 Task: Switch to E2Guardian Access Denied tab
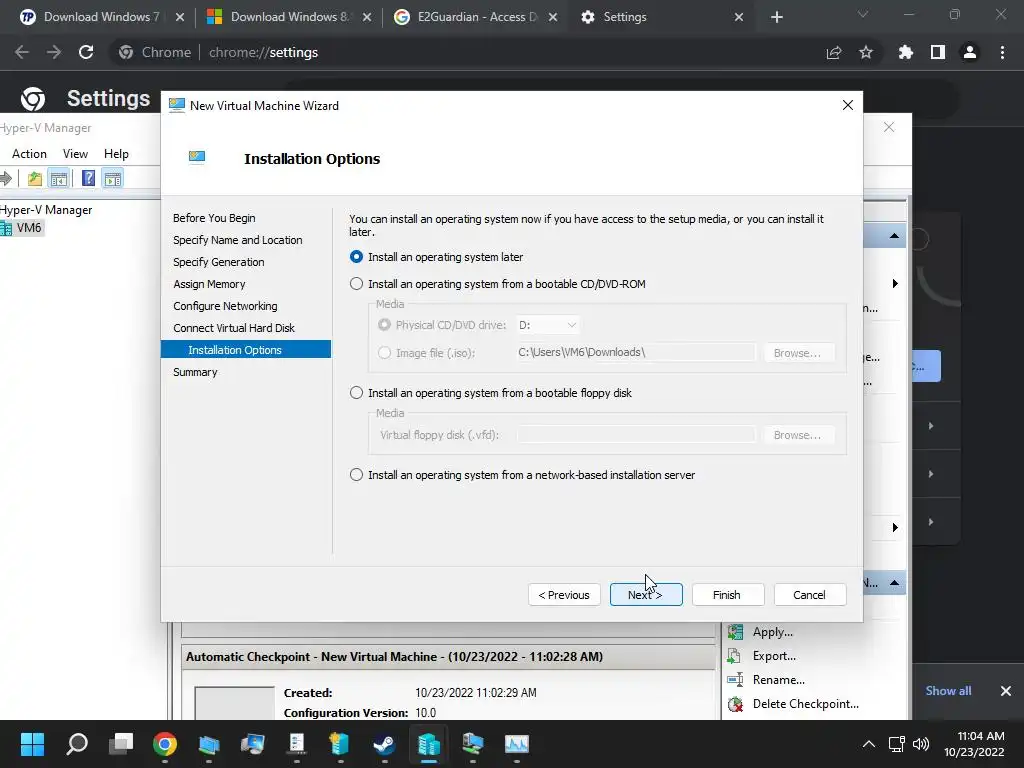(x=475, y=17)
